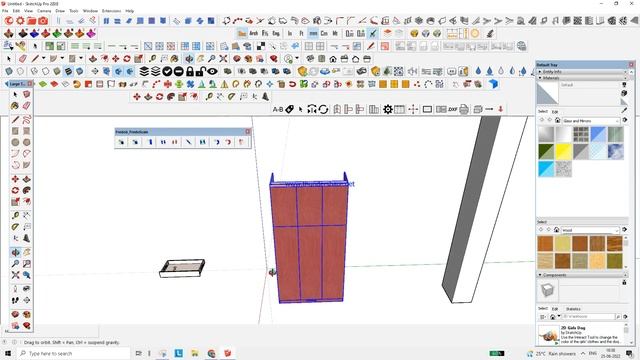Image resolution: width=640 pixels, height=360 pixels.
Task: Click the black gear settings icon
Action: click(x=387, y=109)
